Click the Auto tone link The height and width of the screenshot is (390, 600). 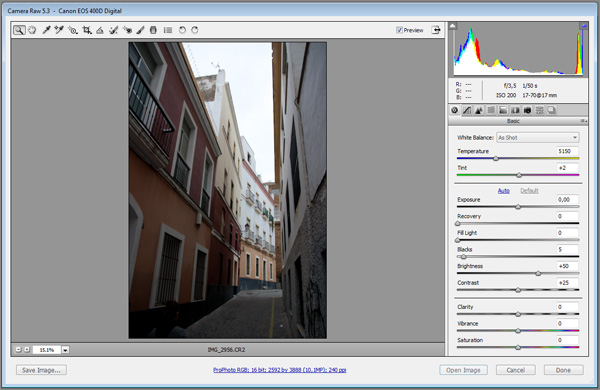504,191
